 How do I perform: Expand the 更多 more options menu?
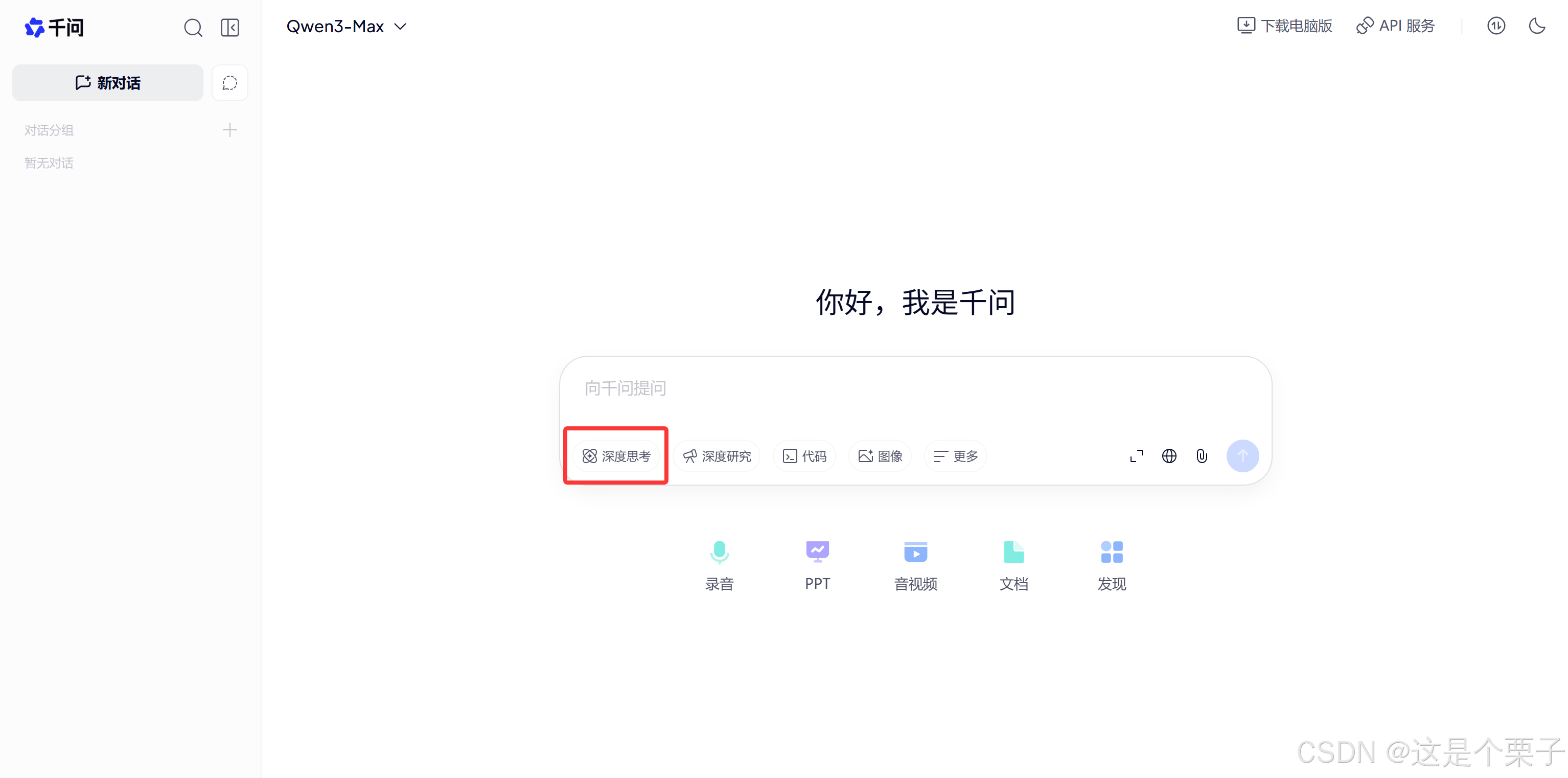click(956, 456)
